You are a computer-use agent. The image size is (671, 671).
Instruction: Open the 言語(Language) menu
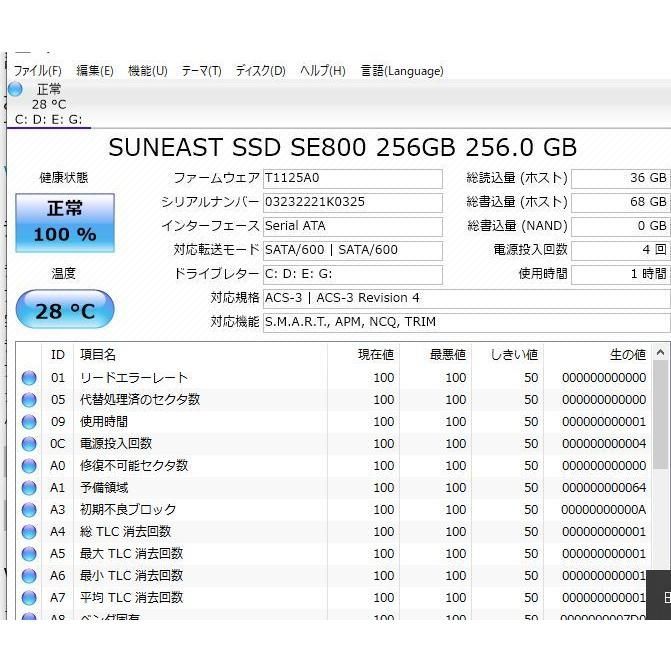pyautogui.click(x=402, y=71)
